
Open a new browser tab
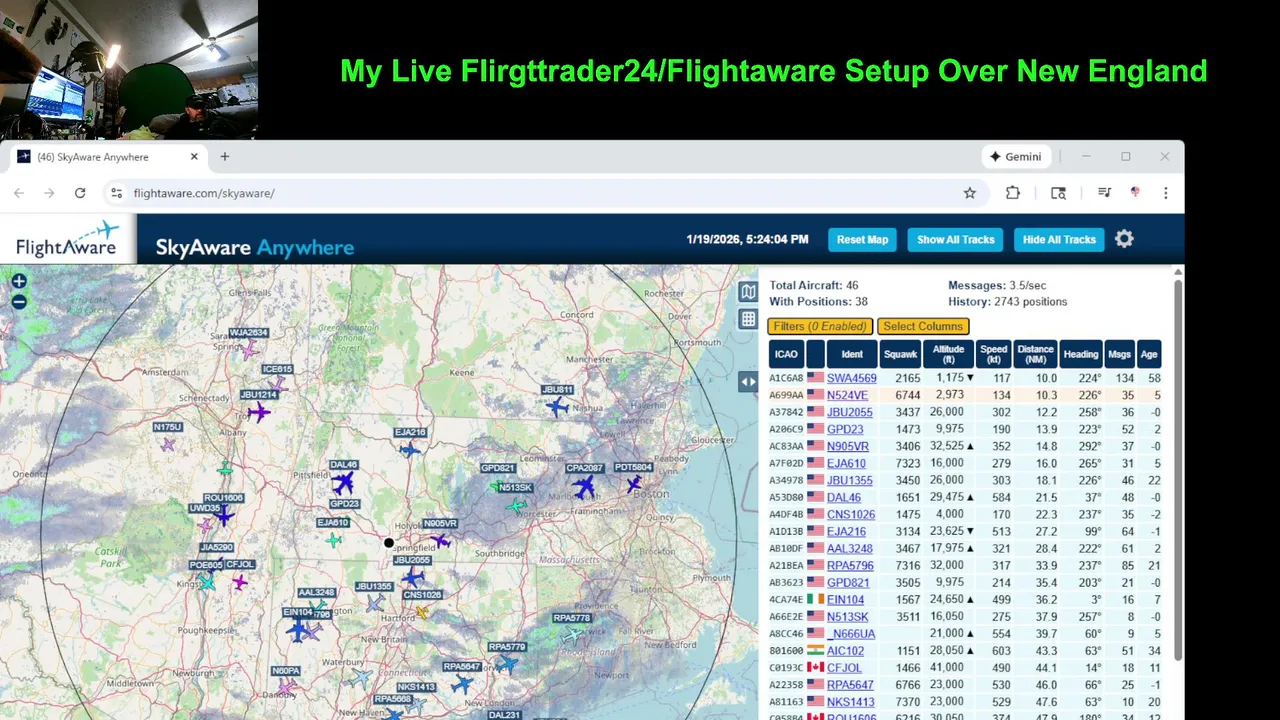click(x=225, y=157)
